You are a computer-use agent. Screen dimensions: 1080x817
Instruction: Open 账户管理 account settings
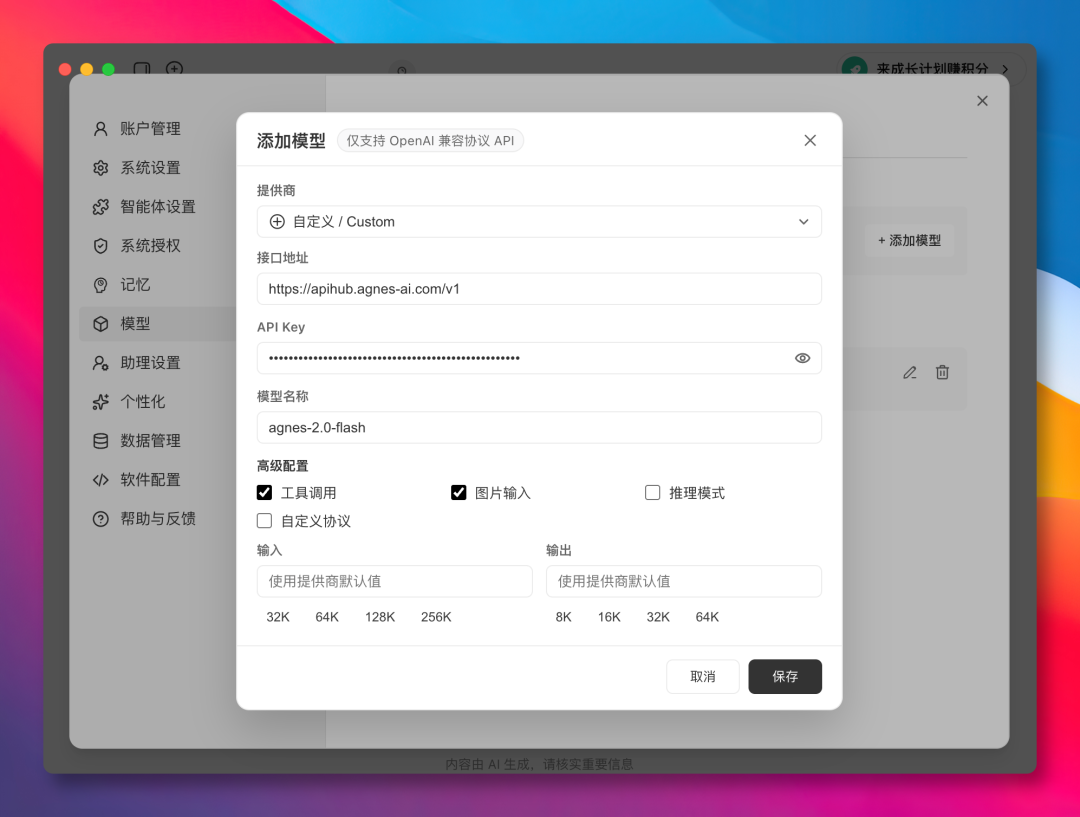(150, 129)
